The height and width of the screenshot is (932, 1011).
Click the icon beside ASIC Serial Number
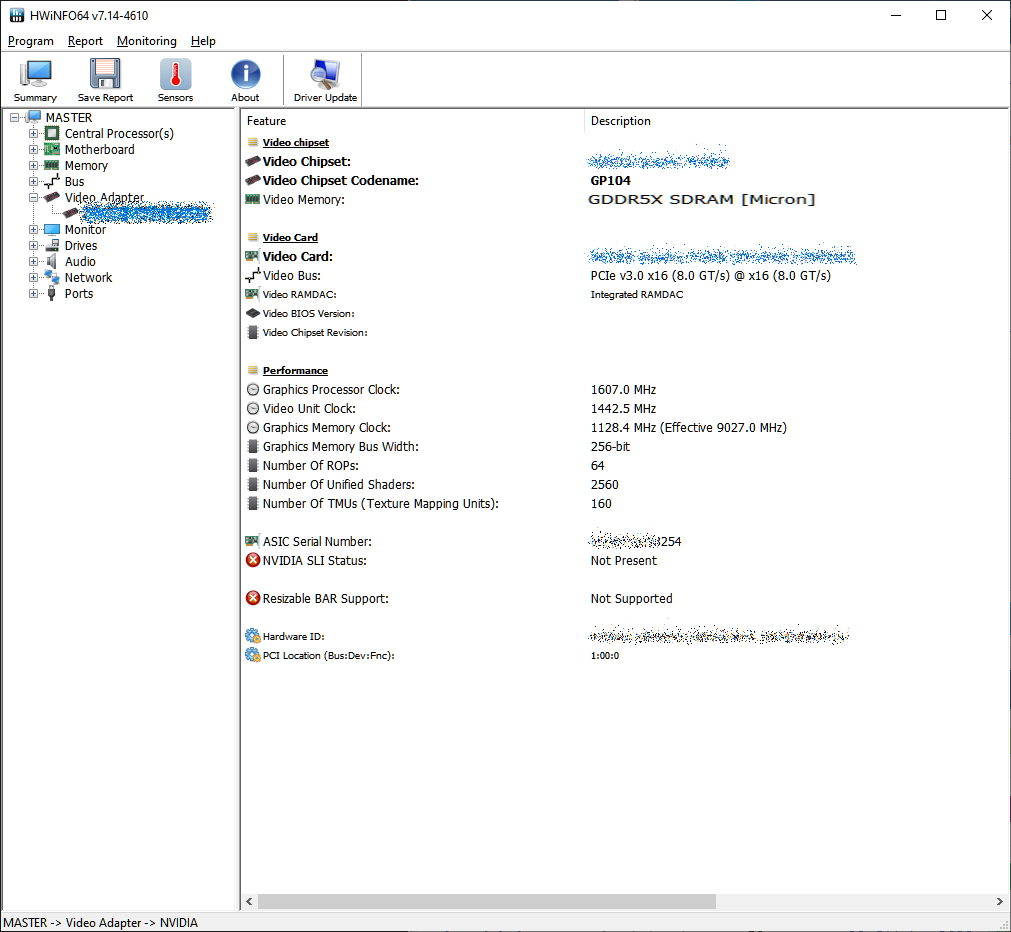[253, 541]
